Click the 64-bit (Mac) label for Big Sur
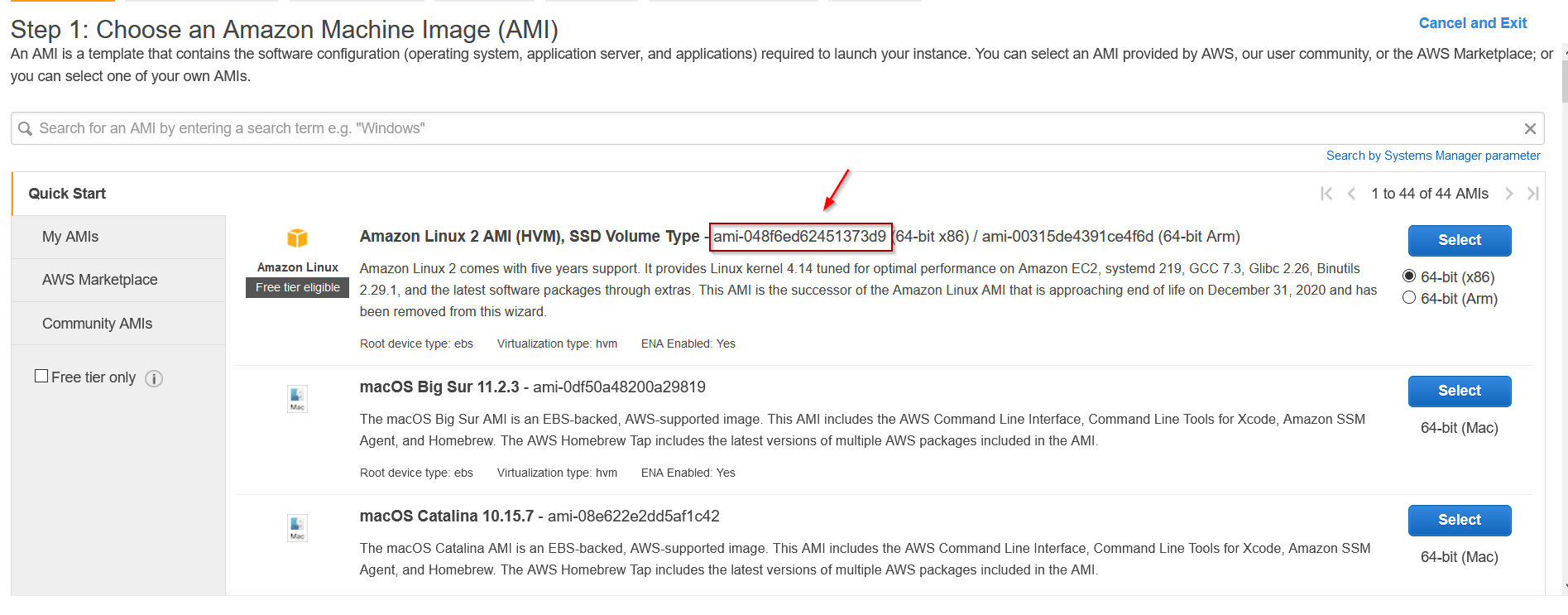Viewport: 1568px width, 615px height. [1460, 428]
